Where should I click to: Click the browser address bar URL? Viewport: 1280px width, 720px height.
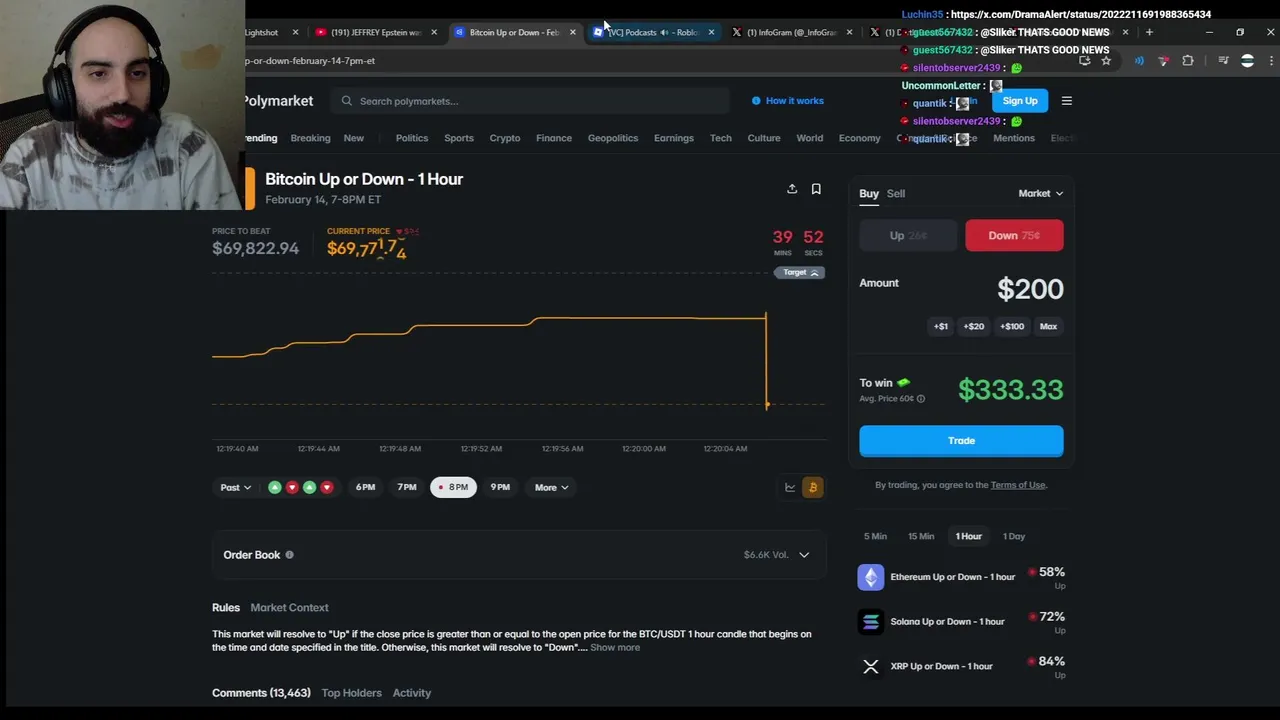pos(311,61)
